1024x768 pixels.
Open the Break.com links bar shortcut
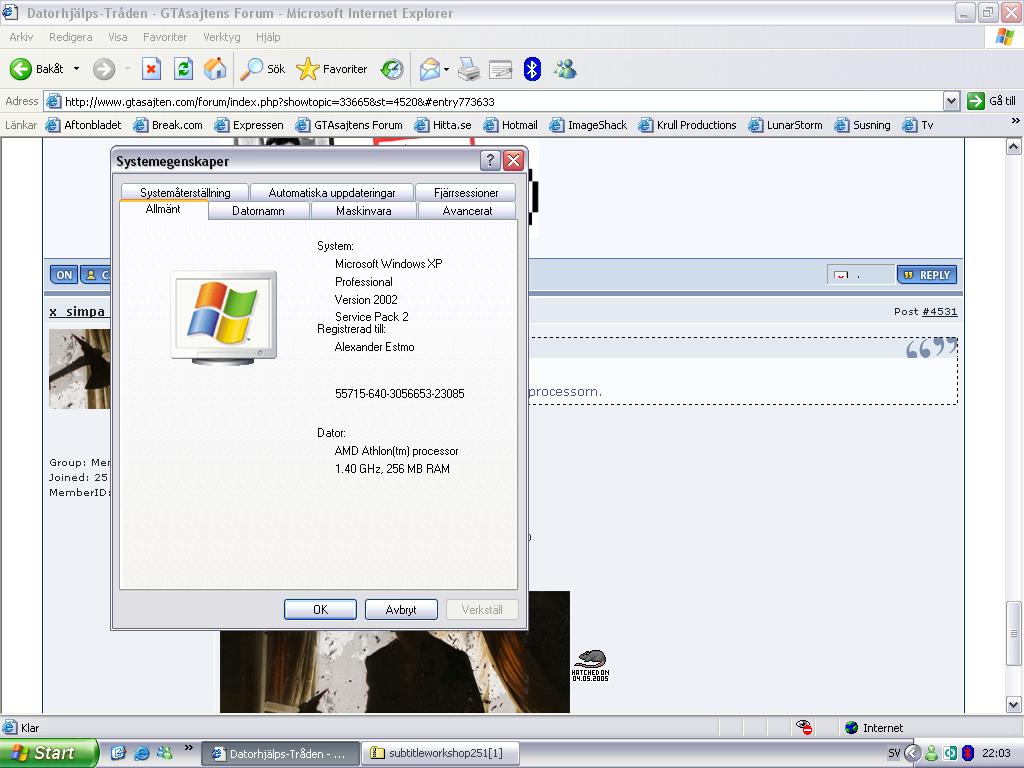click(168, 125)
